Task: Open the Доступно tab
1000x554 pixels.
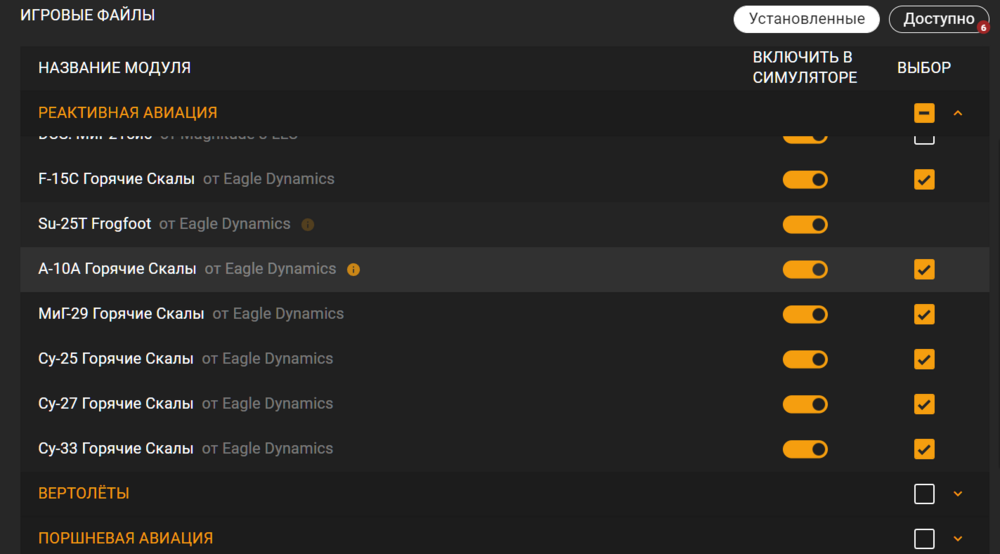Action: coord(937,19)
